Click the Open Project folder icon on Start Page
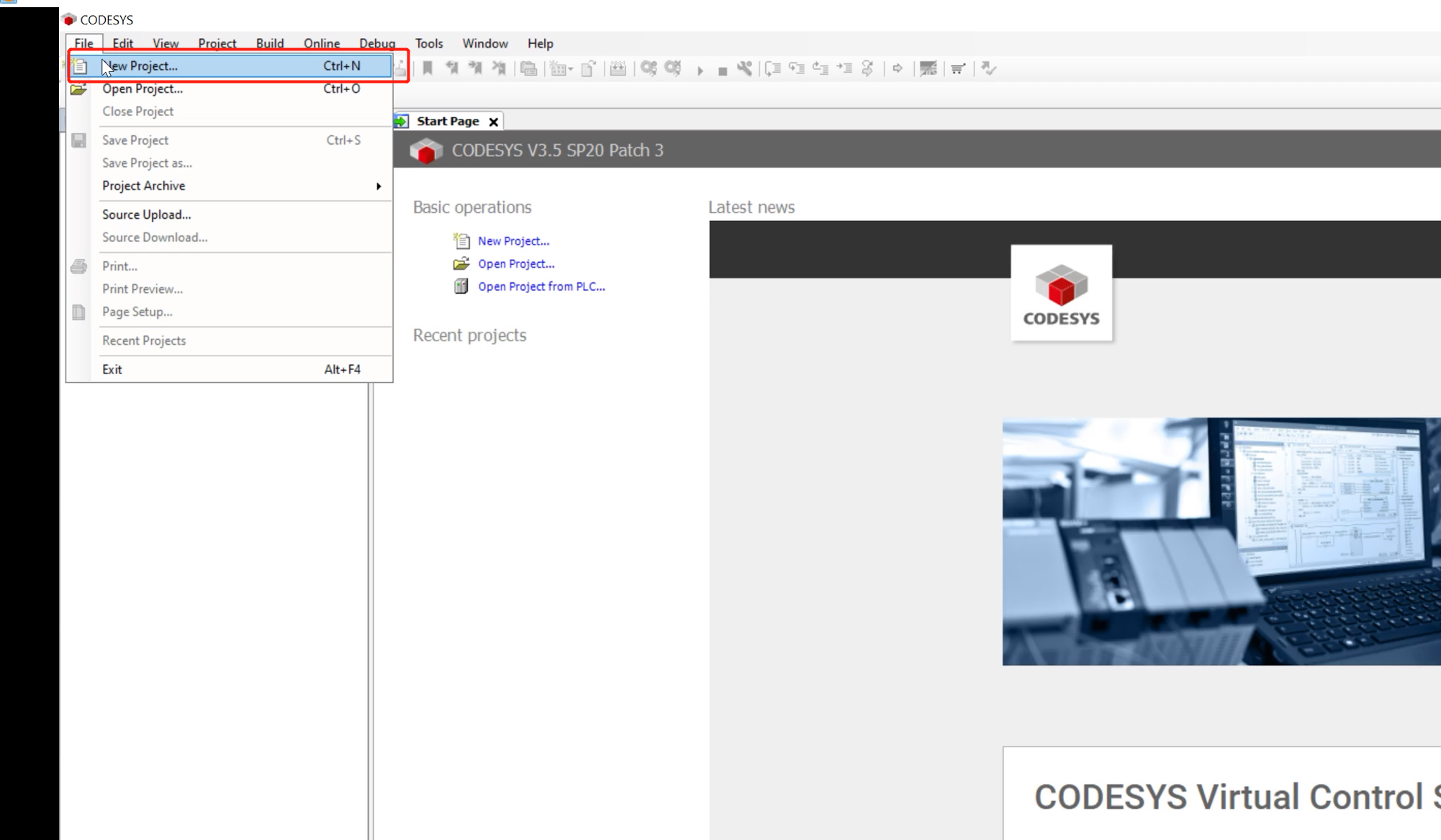The width and height of the screenshot is (1441, 840). (x=461, y=263)
